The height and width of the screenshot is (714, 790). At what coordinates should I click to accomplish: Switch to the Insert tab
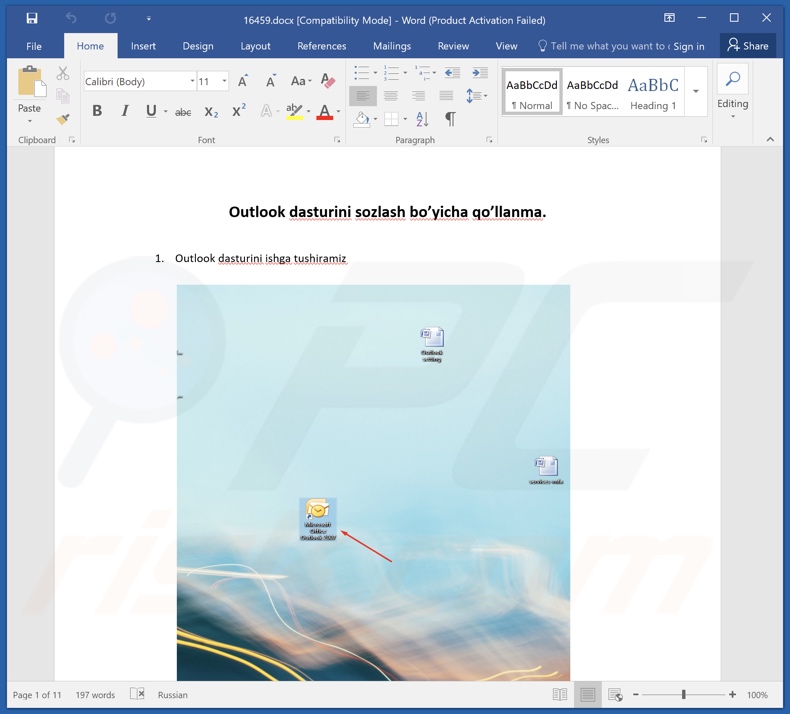point(143,46)
